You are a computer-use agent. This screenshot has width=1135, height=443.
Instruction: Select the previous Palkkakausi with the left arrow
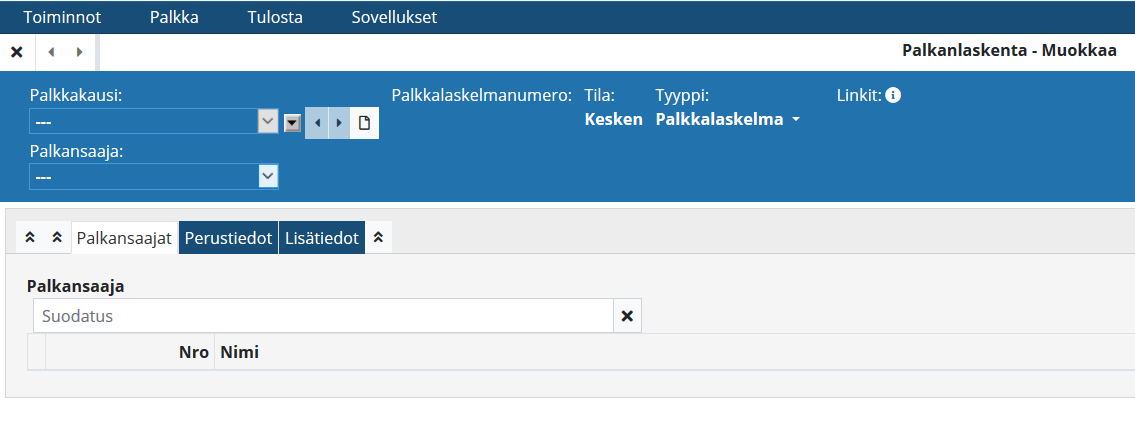tap(317, 122)
